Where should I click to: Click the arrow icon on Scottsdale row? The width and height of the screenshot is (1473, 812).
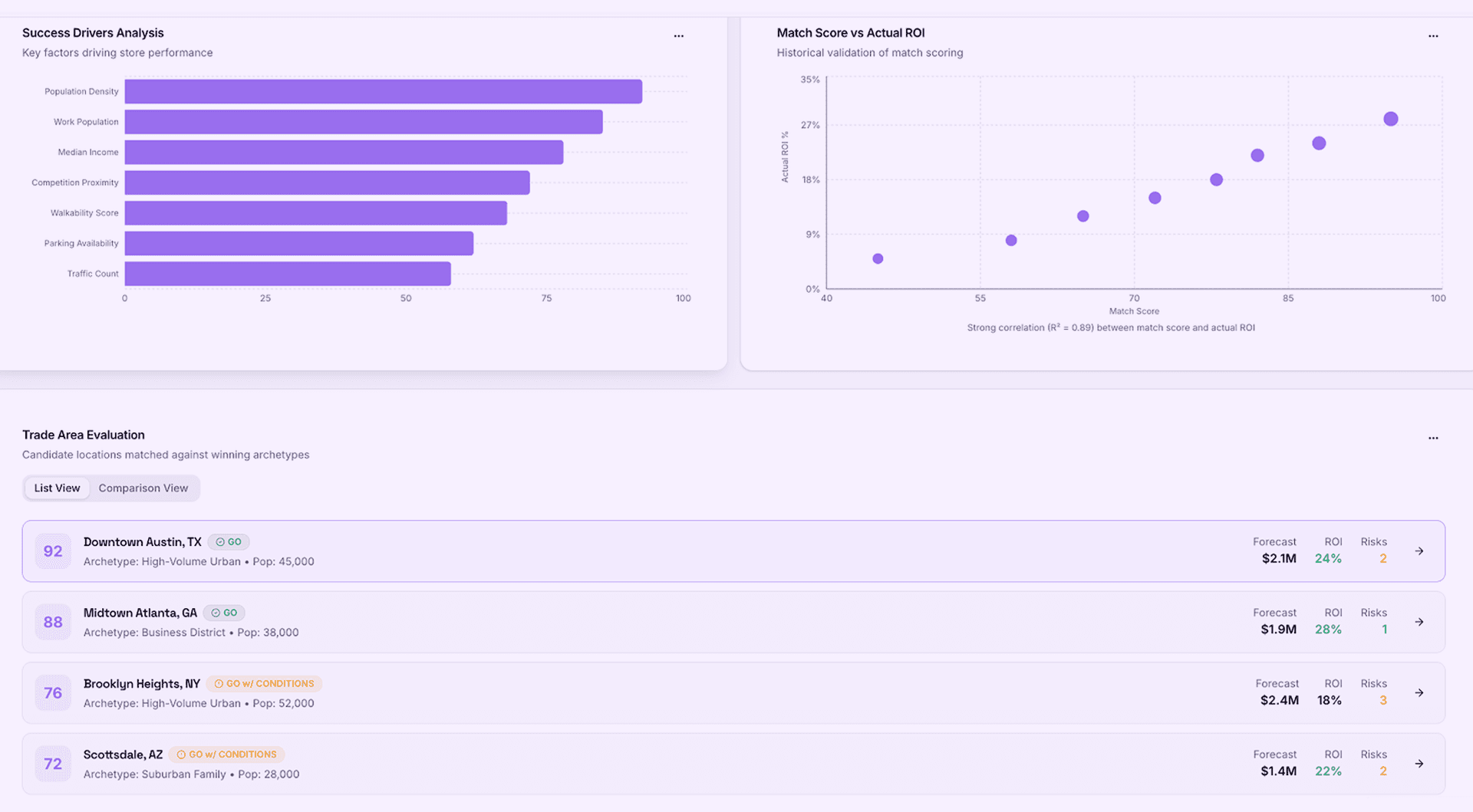(x=1420, y=764)
